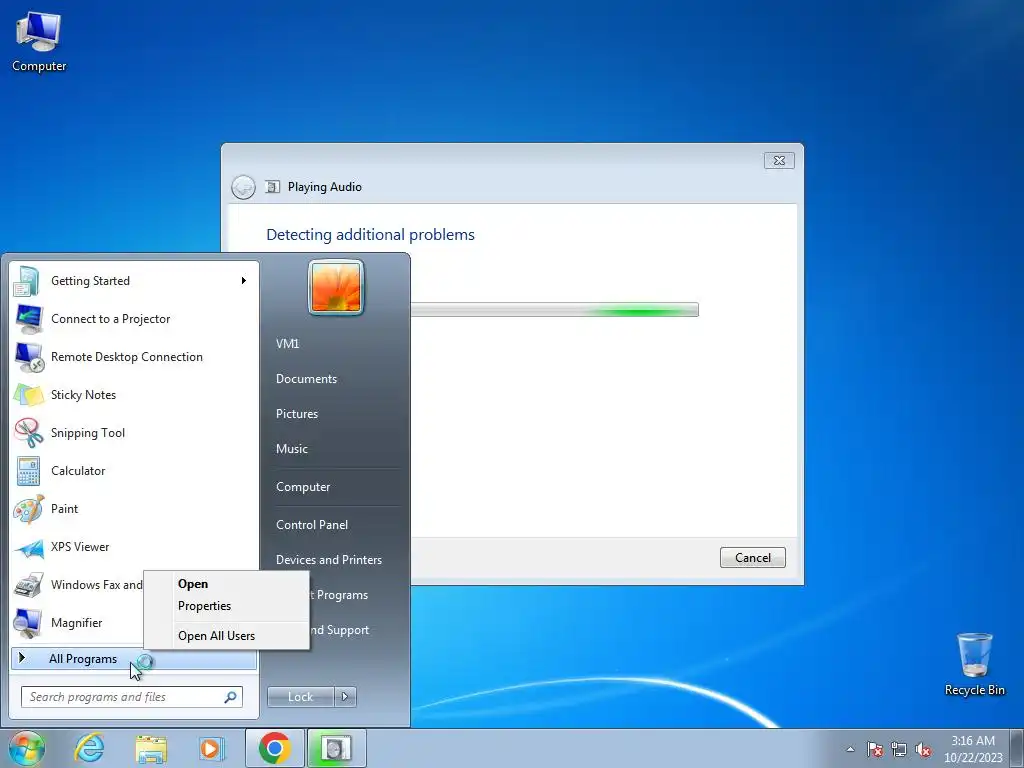This screenshot has width=1024, height=768.
Task: Click the Windows Start orb
Action: coord(27,748)
